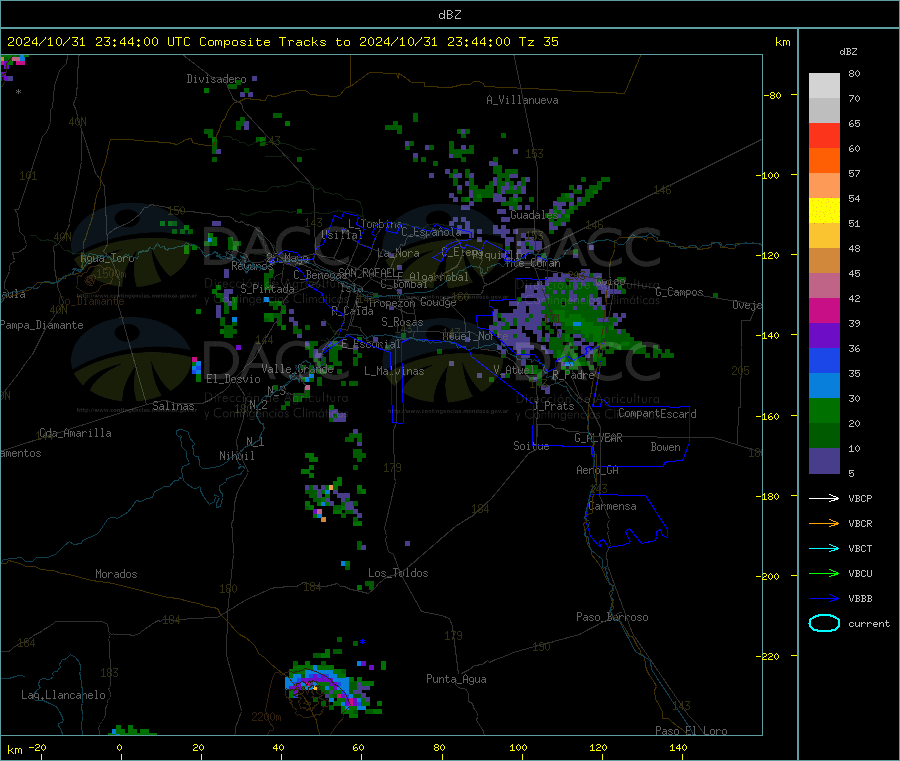Image resolution: width=900 pixels, height=761 pixels.
Task: Click the CompantEscard location label
Action: [657, 414]
